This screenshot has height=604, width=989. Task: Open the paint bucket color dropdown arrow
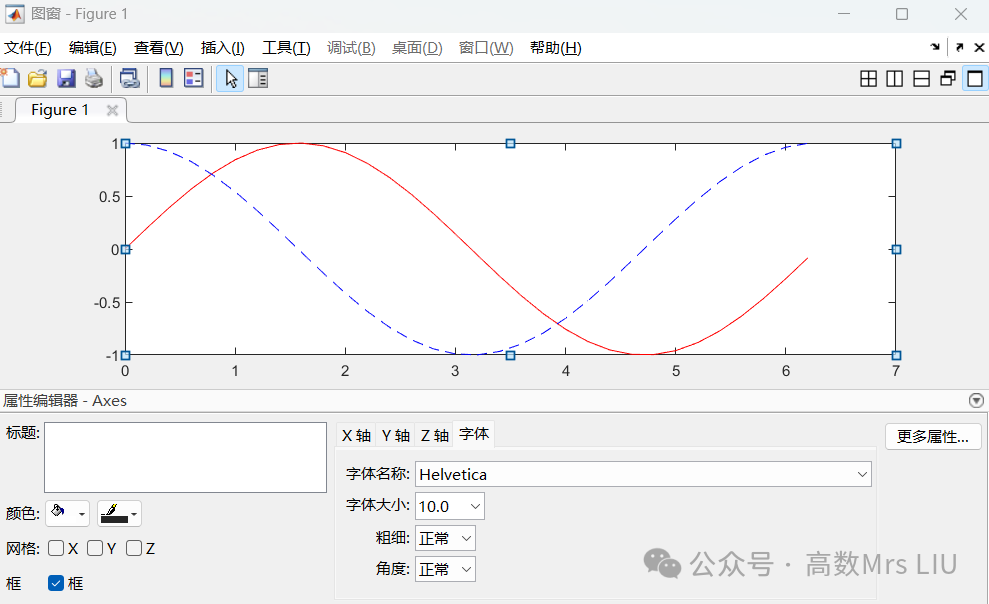81,514
